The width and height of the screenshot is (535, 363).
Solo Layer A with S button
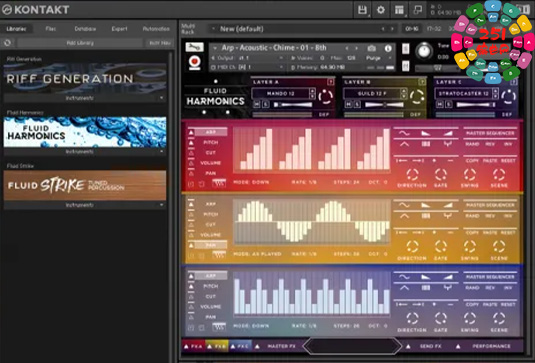[266, 104]
